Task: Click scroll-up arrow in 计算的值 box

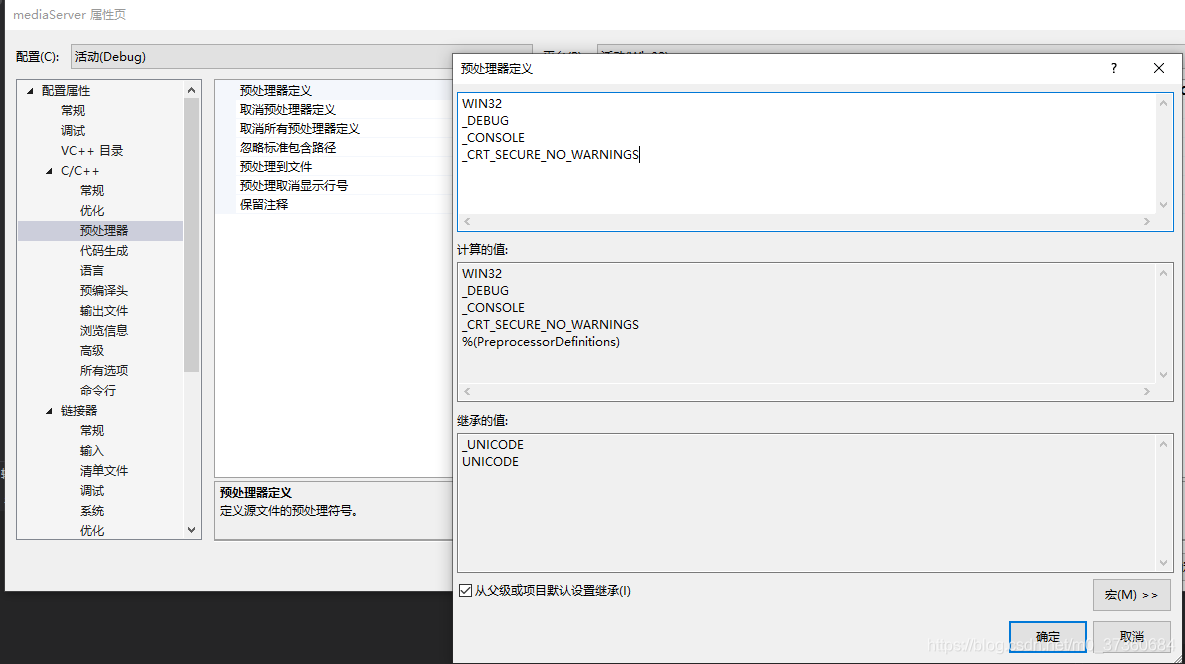Action: point(1164,273)
